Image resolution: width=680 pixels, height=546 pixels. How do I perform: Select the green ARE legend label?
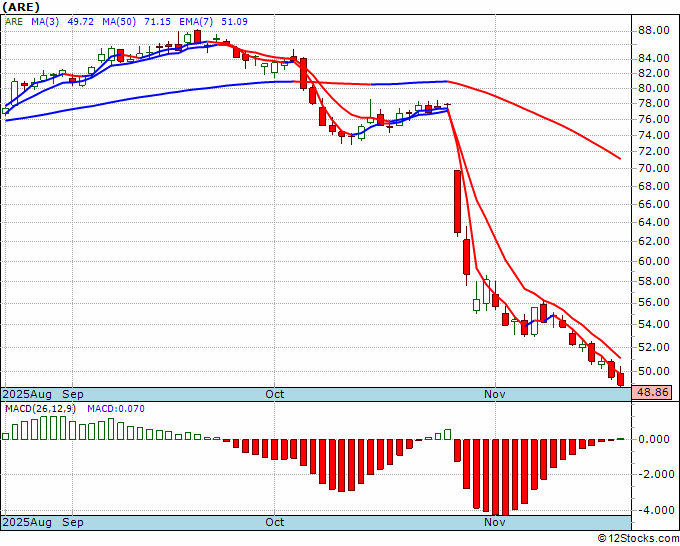[x=13, y=22]
